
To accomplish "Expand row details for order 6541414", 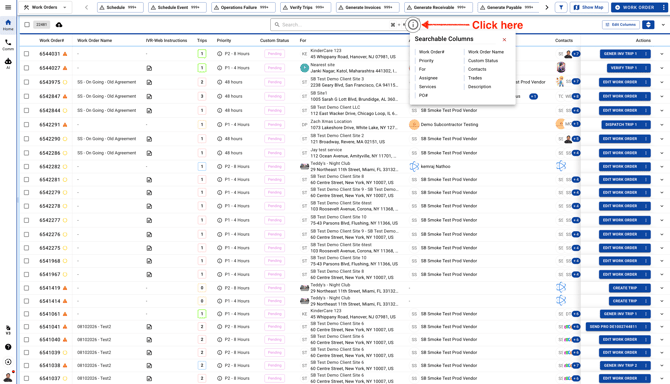I will pyautogui.click(x=662, y=301).
